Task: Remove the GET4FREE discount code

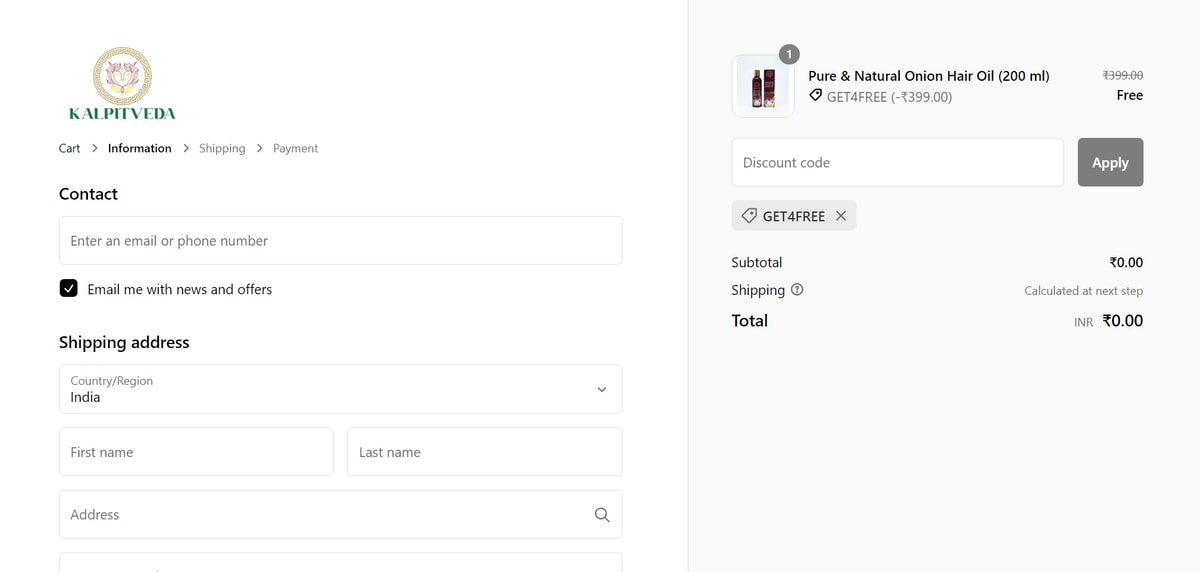Action: coord(841,216)
